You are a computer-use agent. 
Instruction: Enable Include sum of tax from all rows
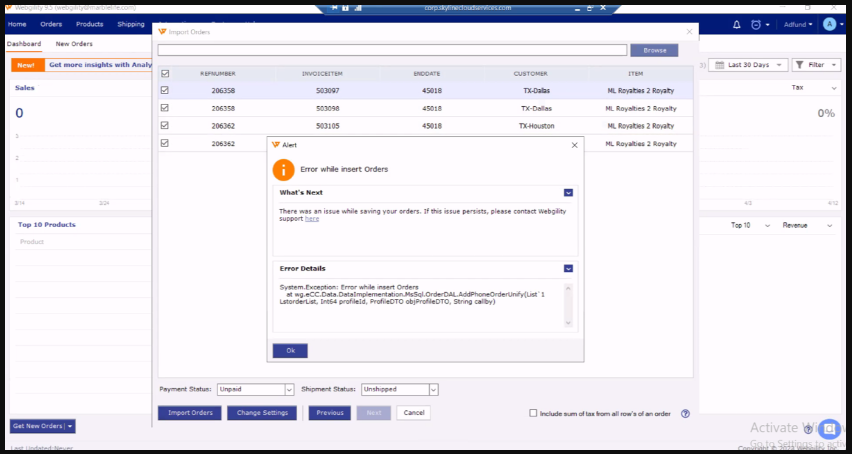tap(532, 413)
